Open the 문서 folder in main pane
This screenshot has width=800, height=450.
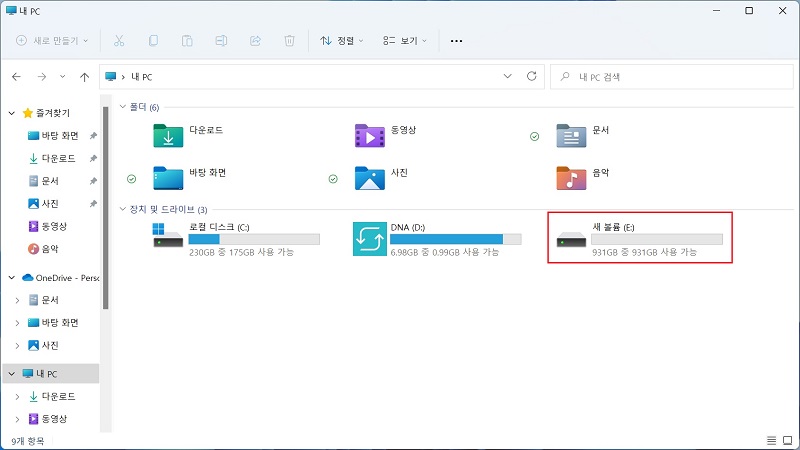583,136
